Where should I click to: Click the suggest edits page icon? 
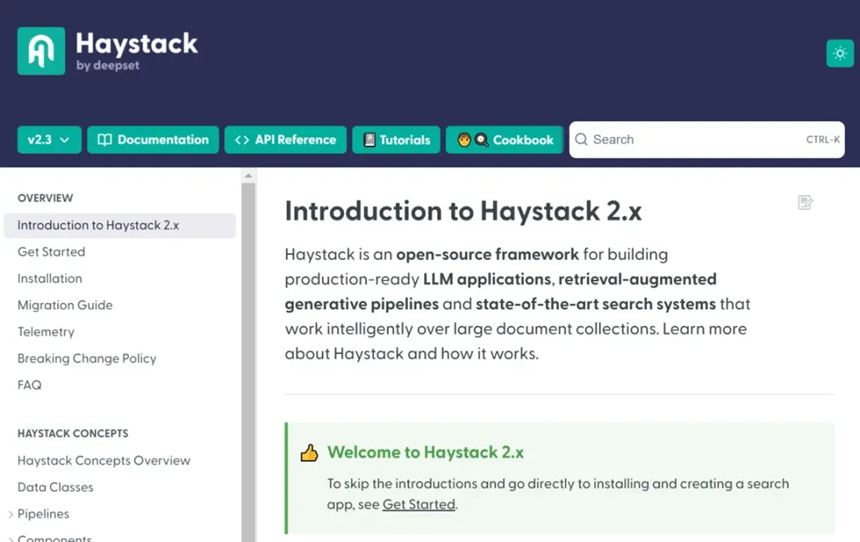coord(805,203)
